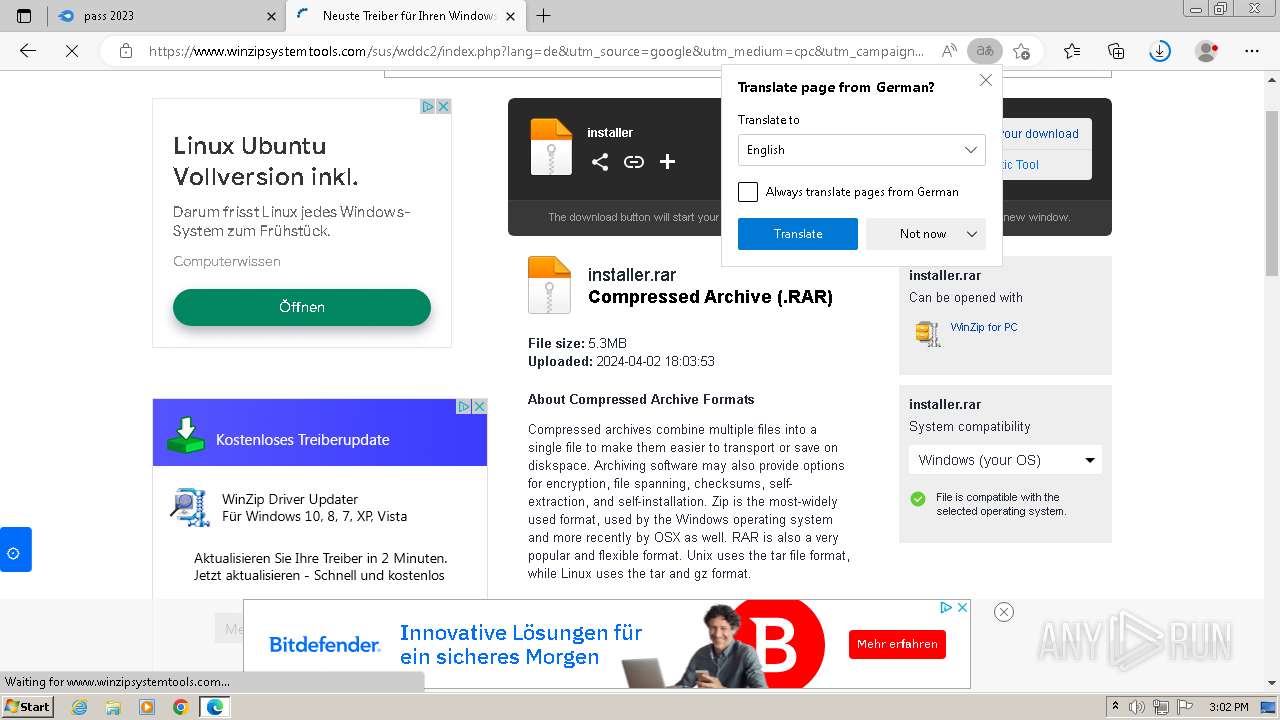Click the Linux Ubuntu Vollversion inkl. headline
Viewport: 1280px width, 720px height.
click(266, 161)
